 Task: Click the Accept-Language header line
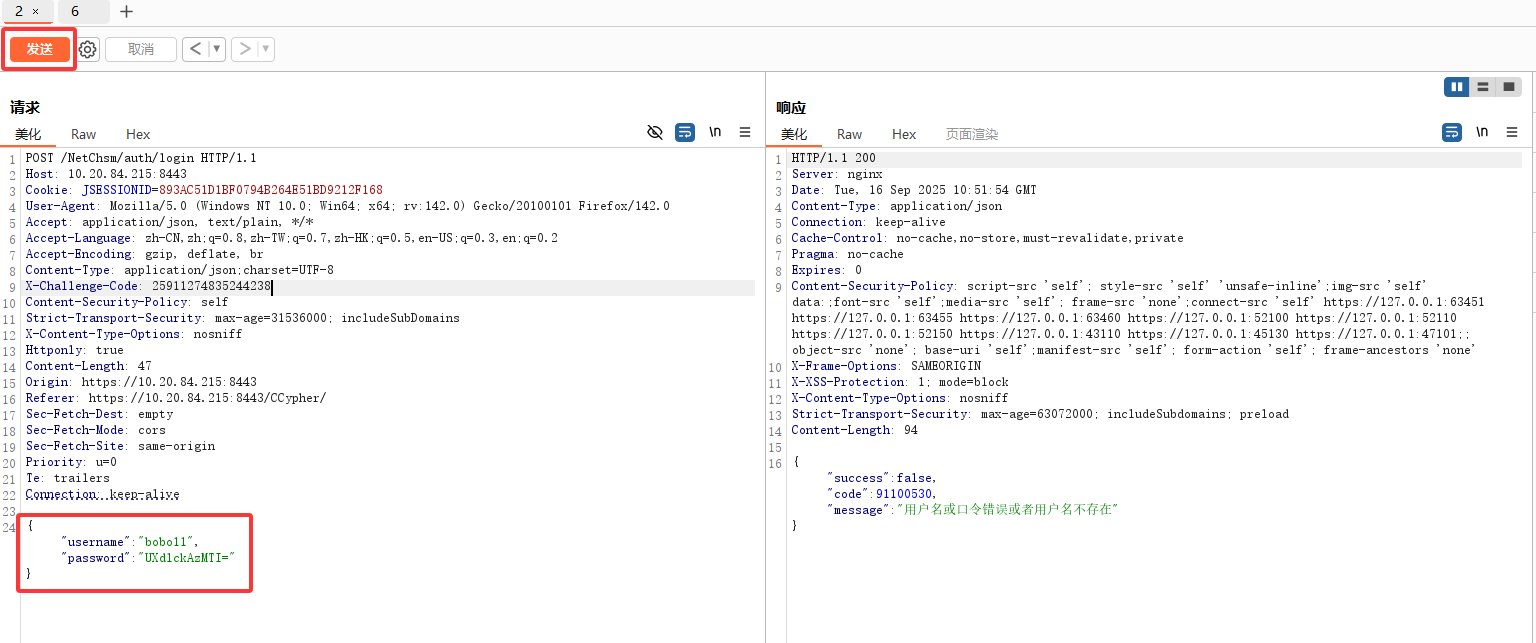pyautogui.click(x=292, y=238)
